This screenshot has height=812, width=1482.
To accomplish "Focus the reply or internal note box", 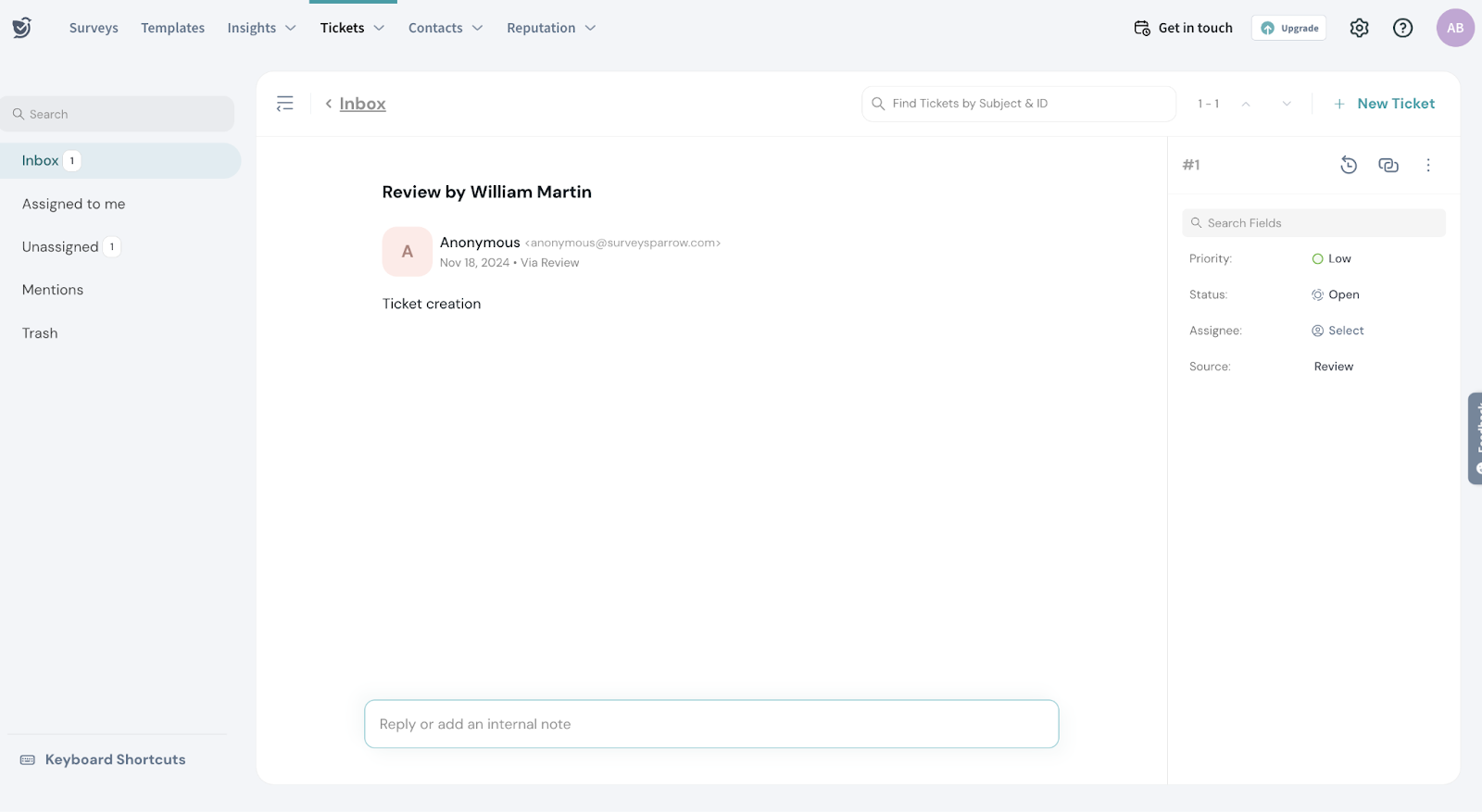I will tap(710, 724).
